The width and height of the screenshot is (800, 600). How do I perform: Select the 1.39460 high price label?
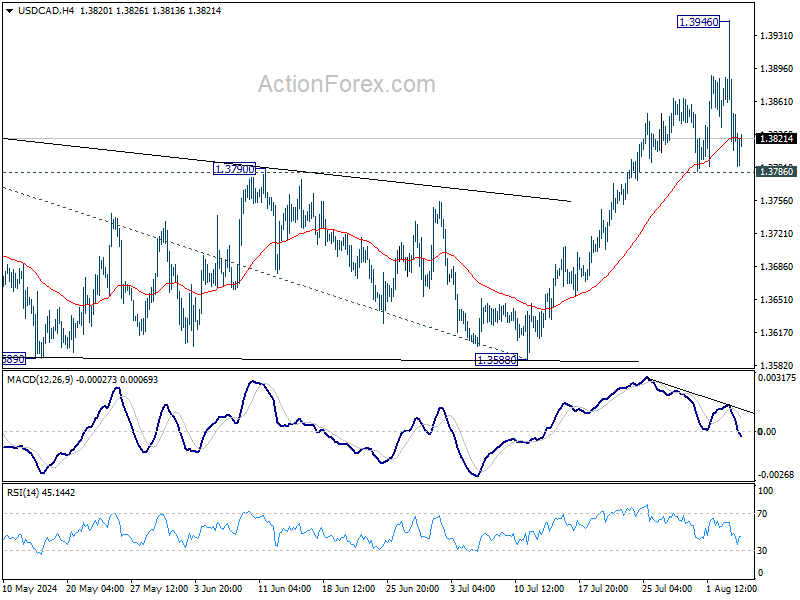pyautogui.click(x=698, y=22)
